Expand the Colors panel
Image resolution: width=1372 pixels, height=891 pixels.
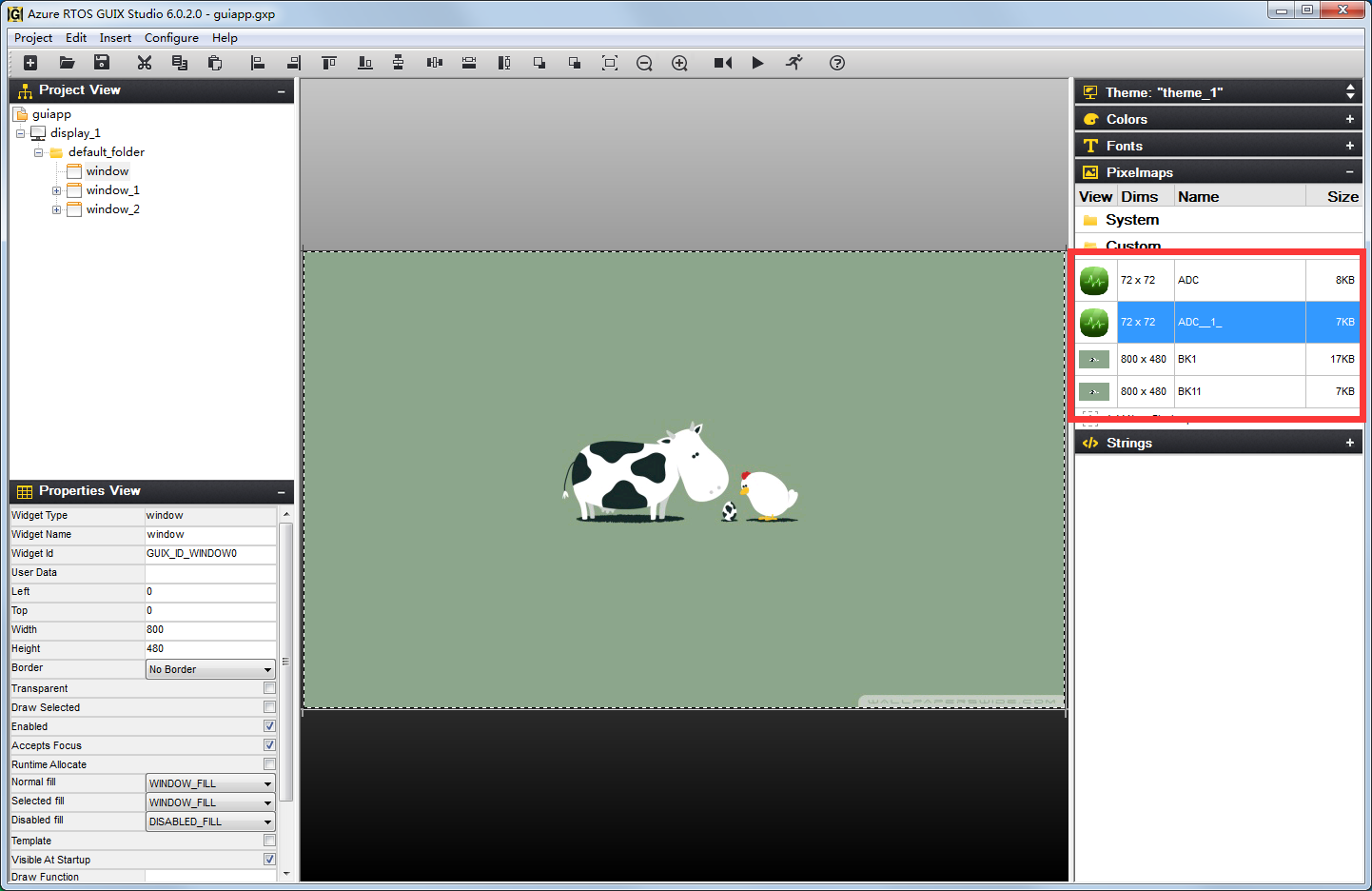click(x=1349, y=119)
